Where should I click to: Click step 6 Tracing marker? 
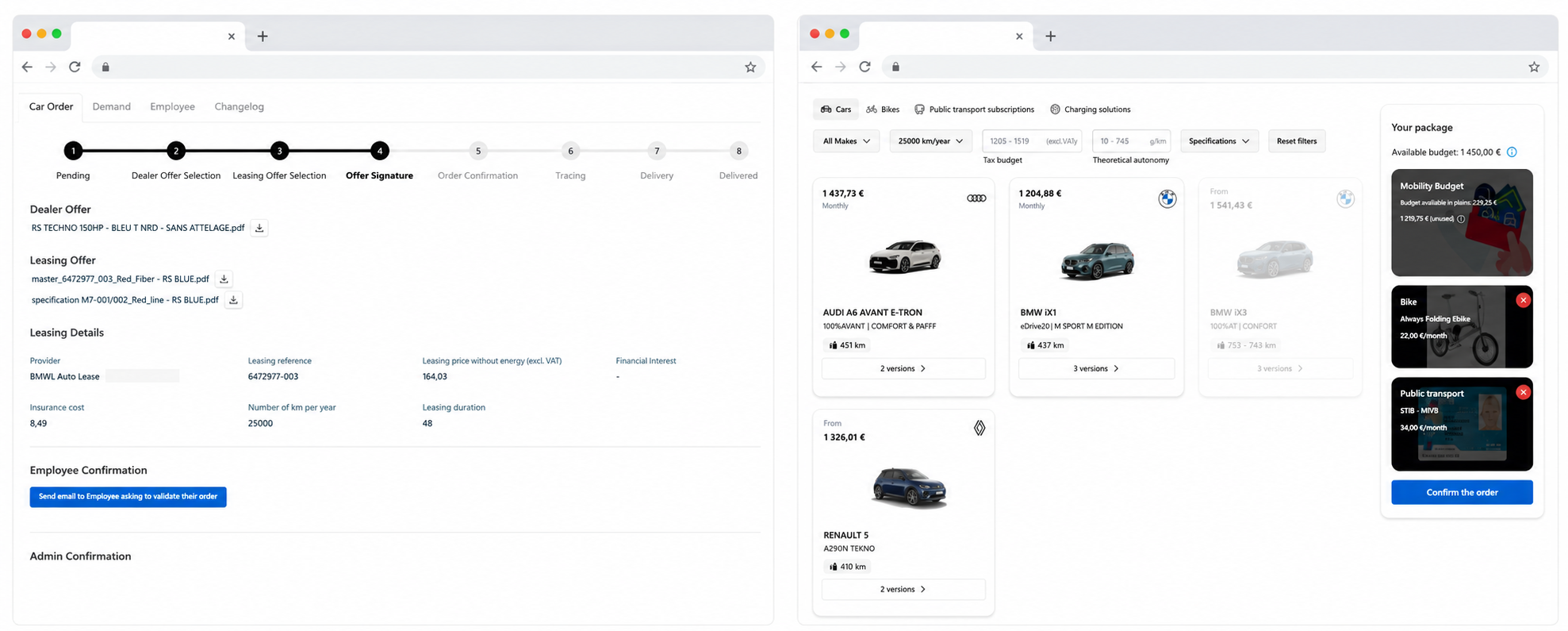pyautogui.click(x=570, y=151)
